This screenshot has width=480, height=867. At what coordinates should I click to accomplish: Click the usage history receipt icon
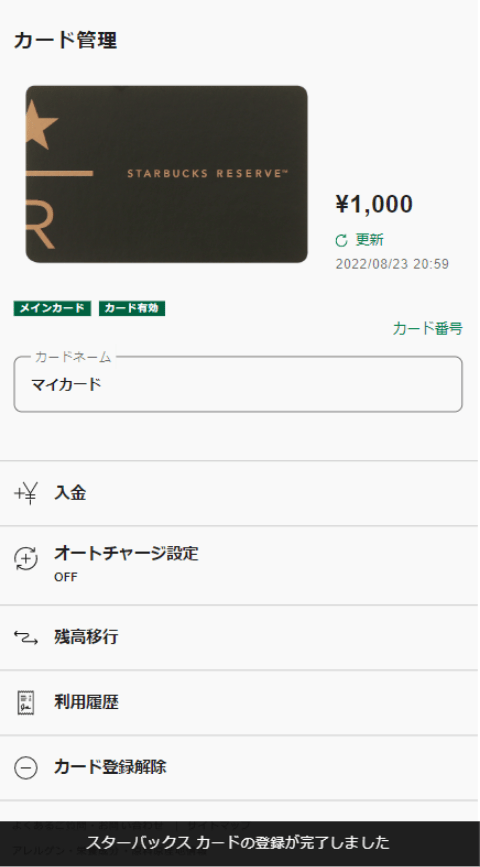(x=25, y=703)
